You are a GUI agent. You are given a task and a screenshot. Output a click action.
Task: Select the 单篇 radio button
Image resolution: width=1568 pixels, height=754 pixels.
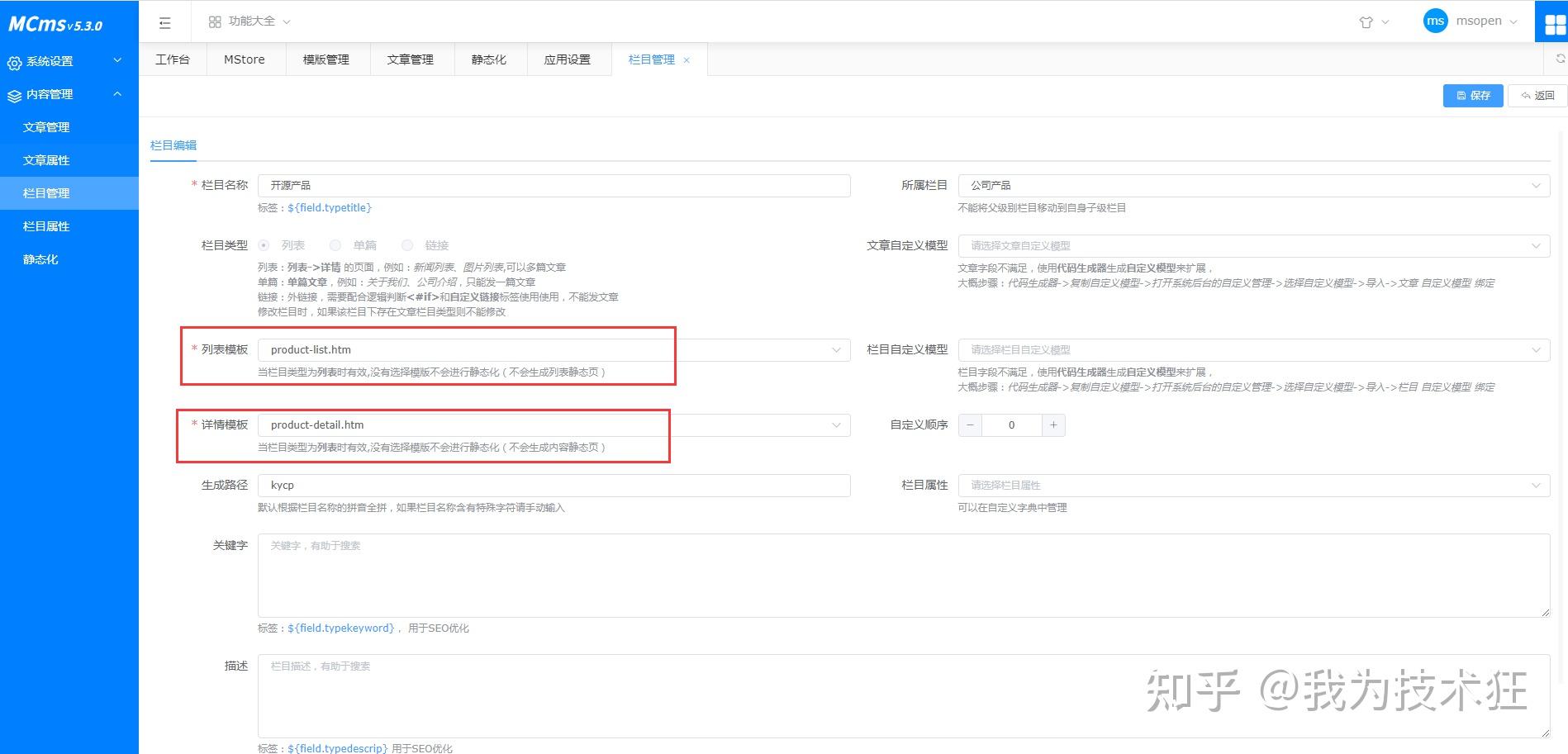coord(335,245)
